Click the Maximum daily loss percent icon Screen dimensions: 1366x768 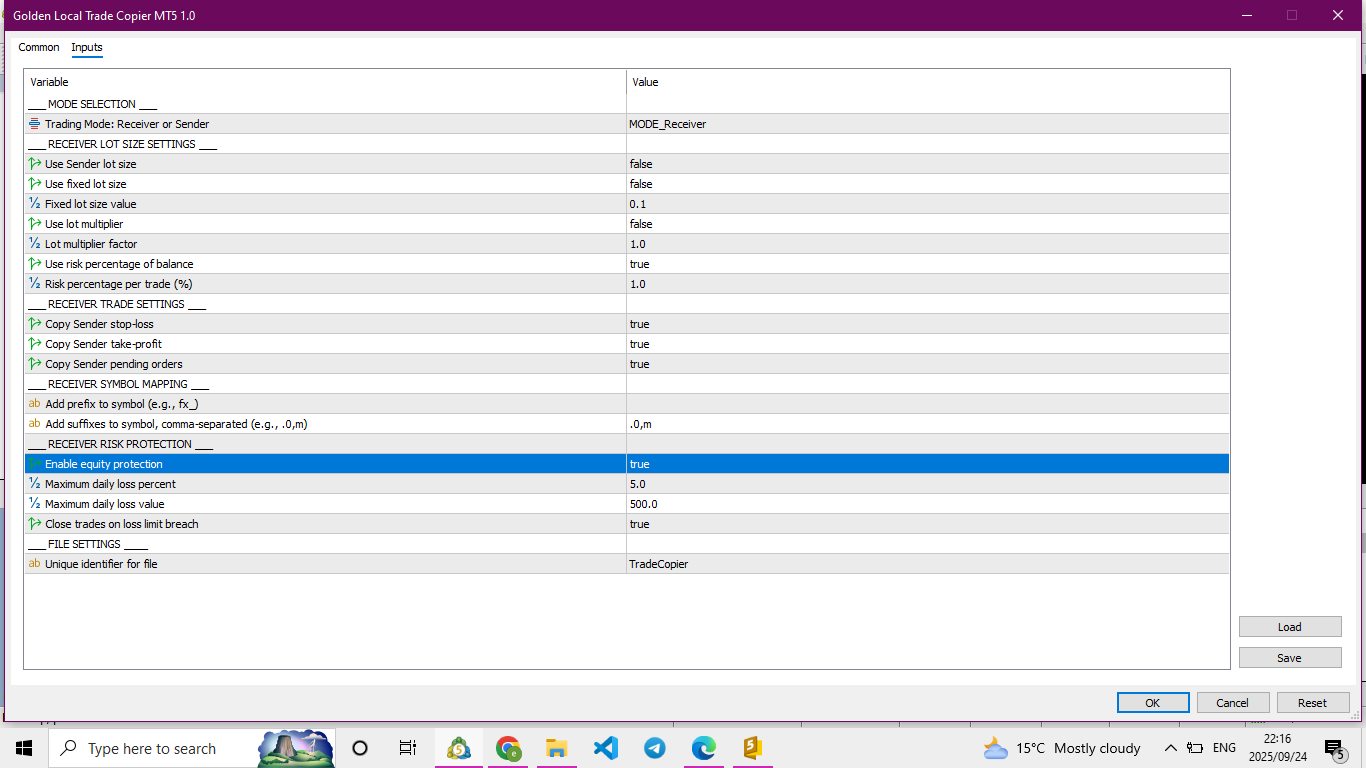pos(35,484)
